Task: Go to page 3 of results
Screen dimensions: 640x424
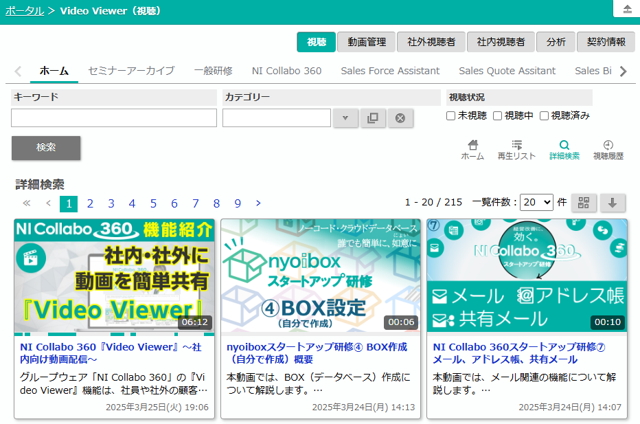Action: 111,203
